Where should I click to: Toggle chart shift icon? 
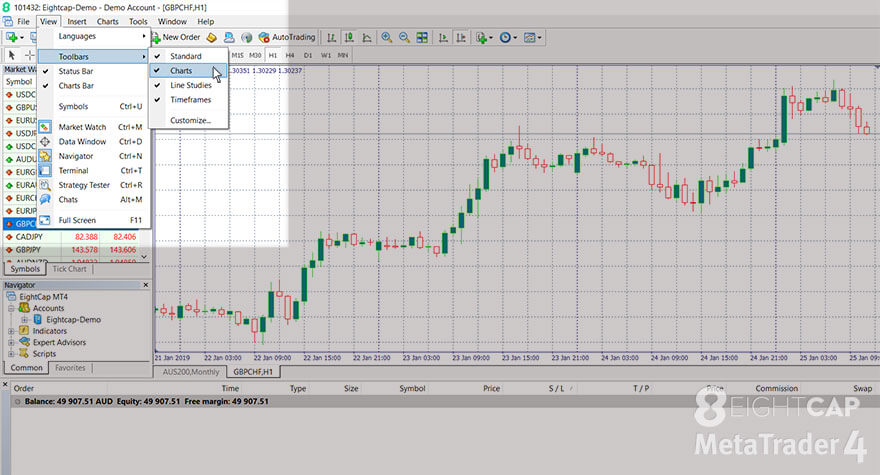pyautogui.click(x=461, y=37)
